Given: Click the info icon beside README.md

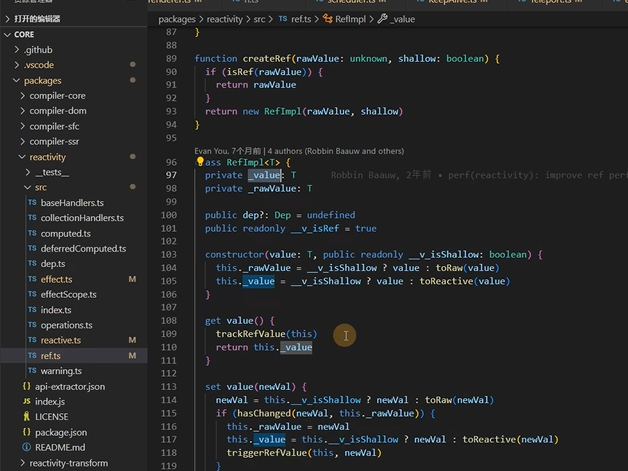Looking at the screenshot, I should tap(26, 447).
